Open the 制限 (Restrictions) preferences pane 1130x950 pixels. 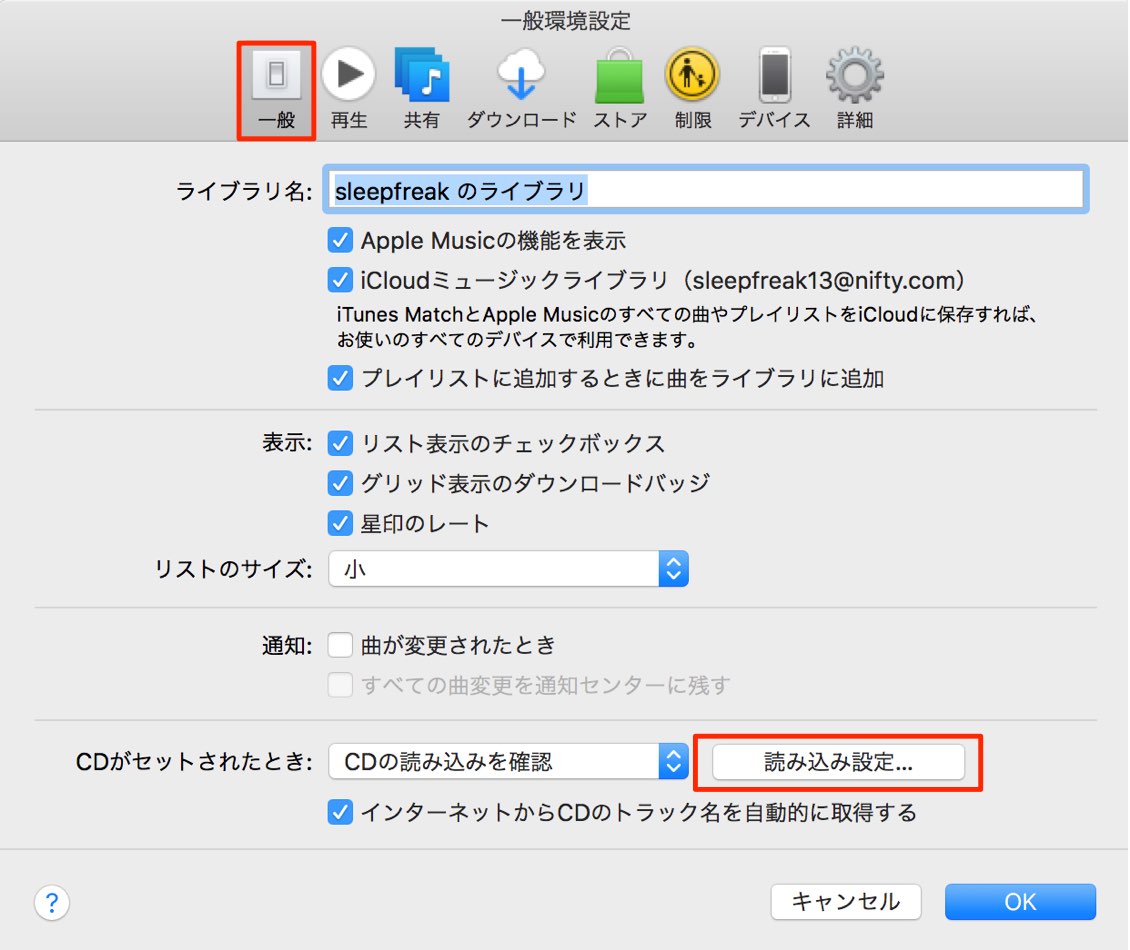coord(693,89)
